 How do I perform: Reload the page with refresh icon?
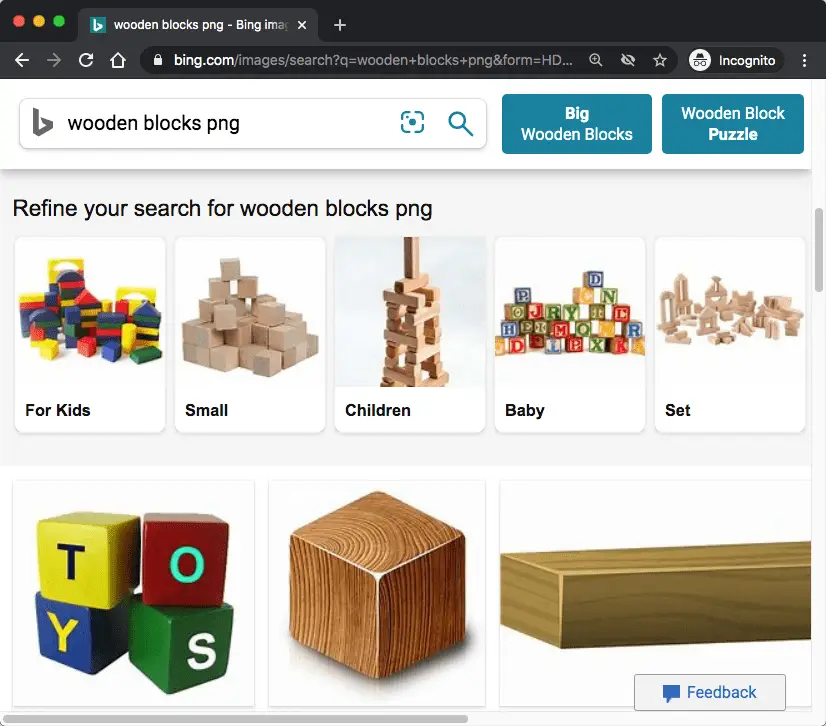pyautogui.click(x=86, y=60)
